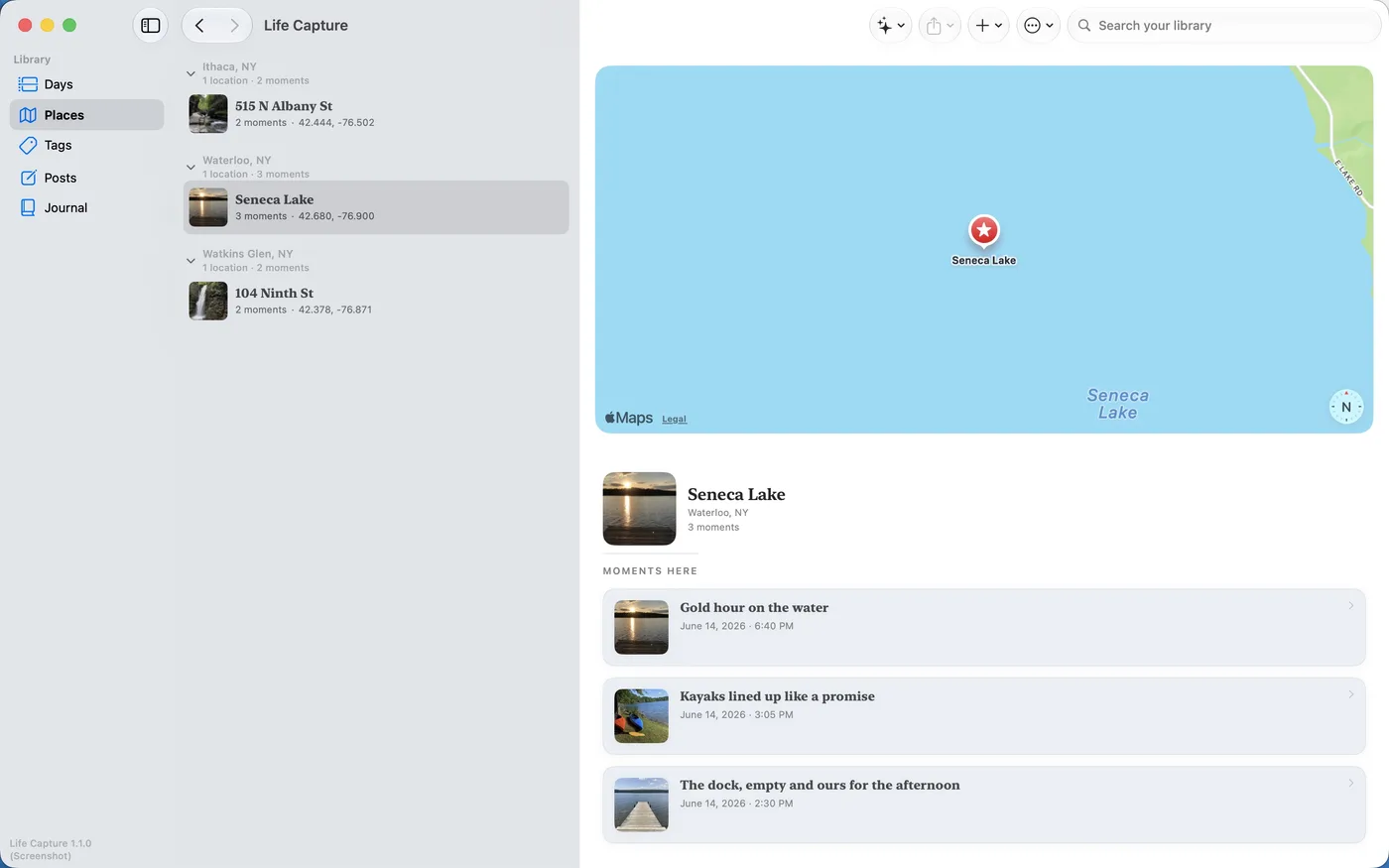Collapse the Waterloo, NY group
Screen dimensions: 1389x868
click(x=190, y=167)
